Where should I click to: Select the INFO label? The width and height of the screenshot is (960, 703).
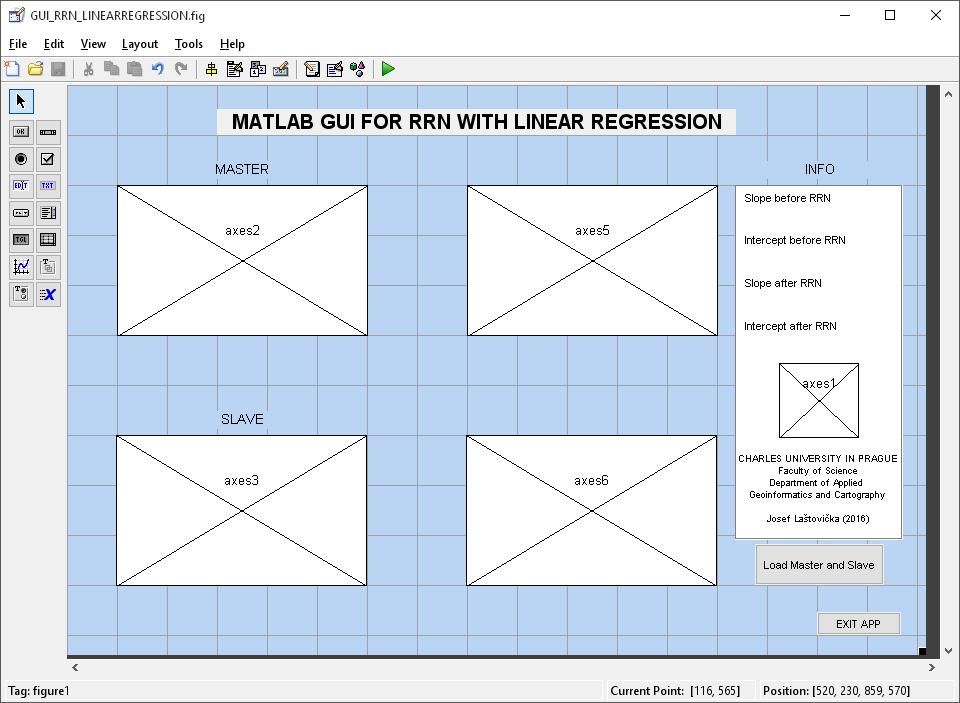[819, 169]
